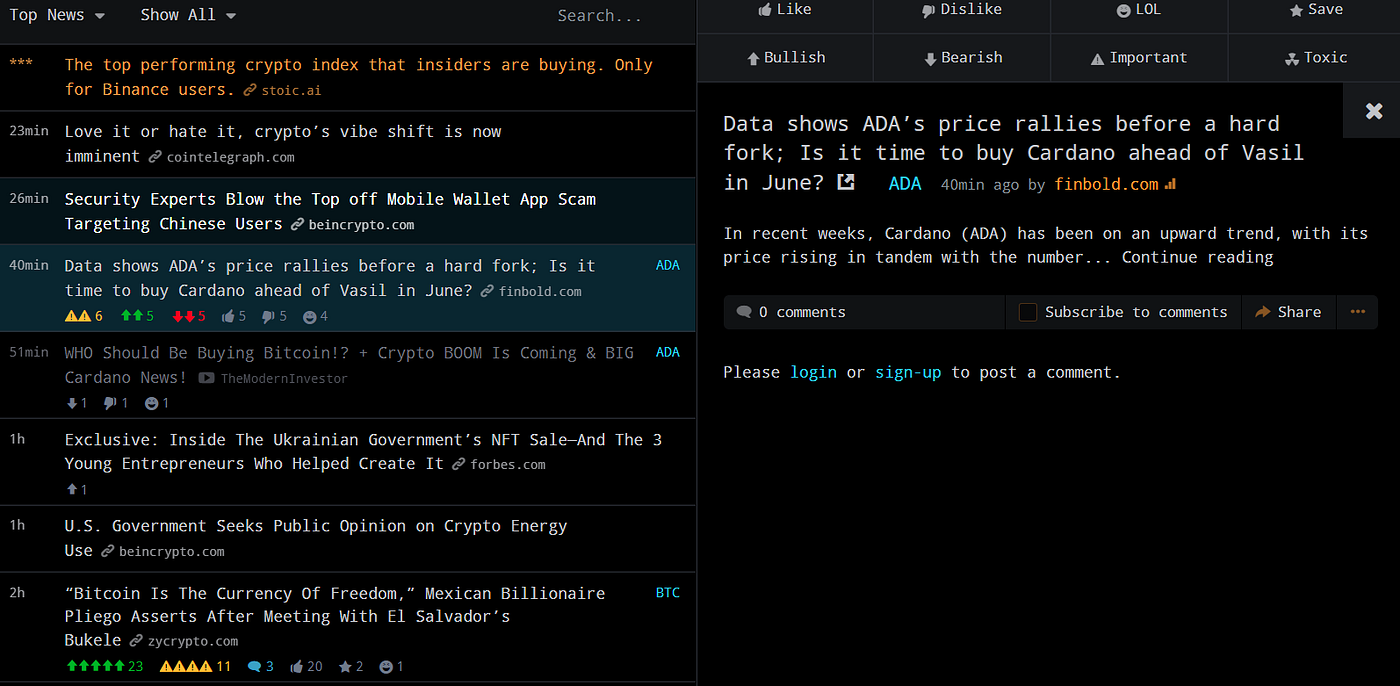Click red bearish arrows on ADA story
The width and height of the screenshot is (1400, 686).
[189, 316]
